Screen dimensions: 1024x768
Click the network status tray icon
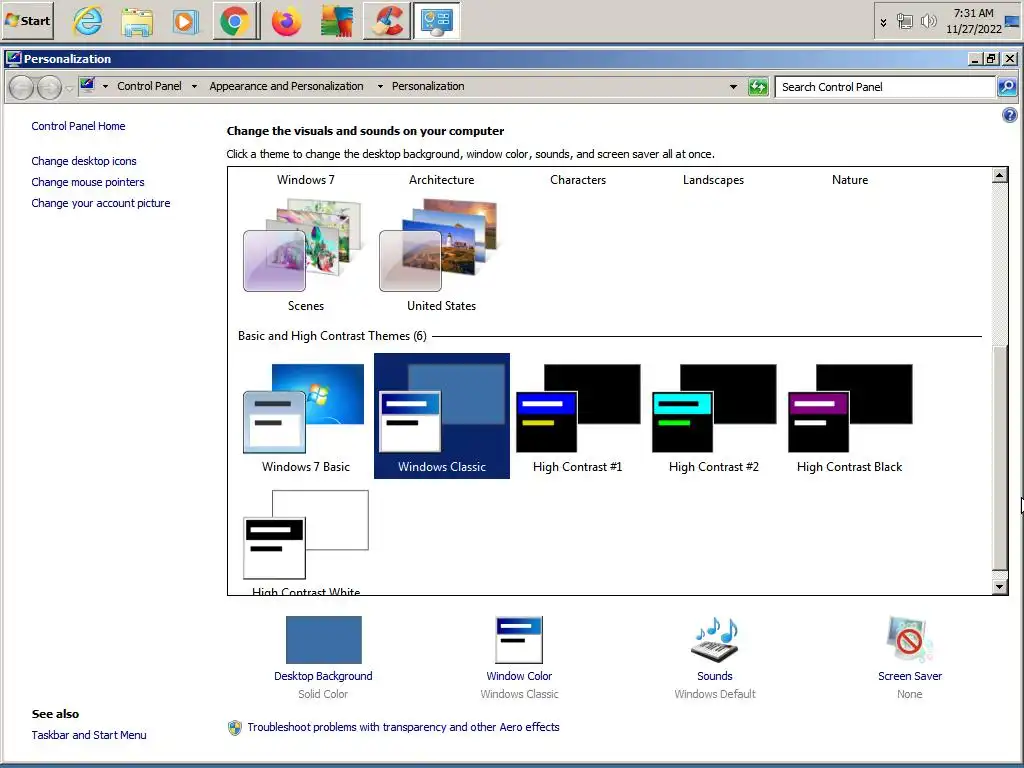[x=904, y=22]
